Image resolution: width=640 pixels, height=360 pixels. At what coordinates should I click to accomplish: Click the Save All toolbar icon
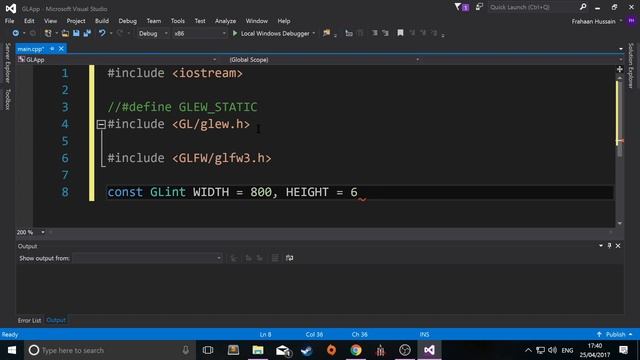87,33
